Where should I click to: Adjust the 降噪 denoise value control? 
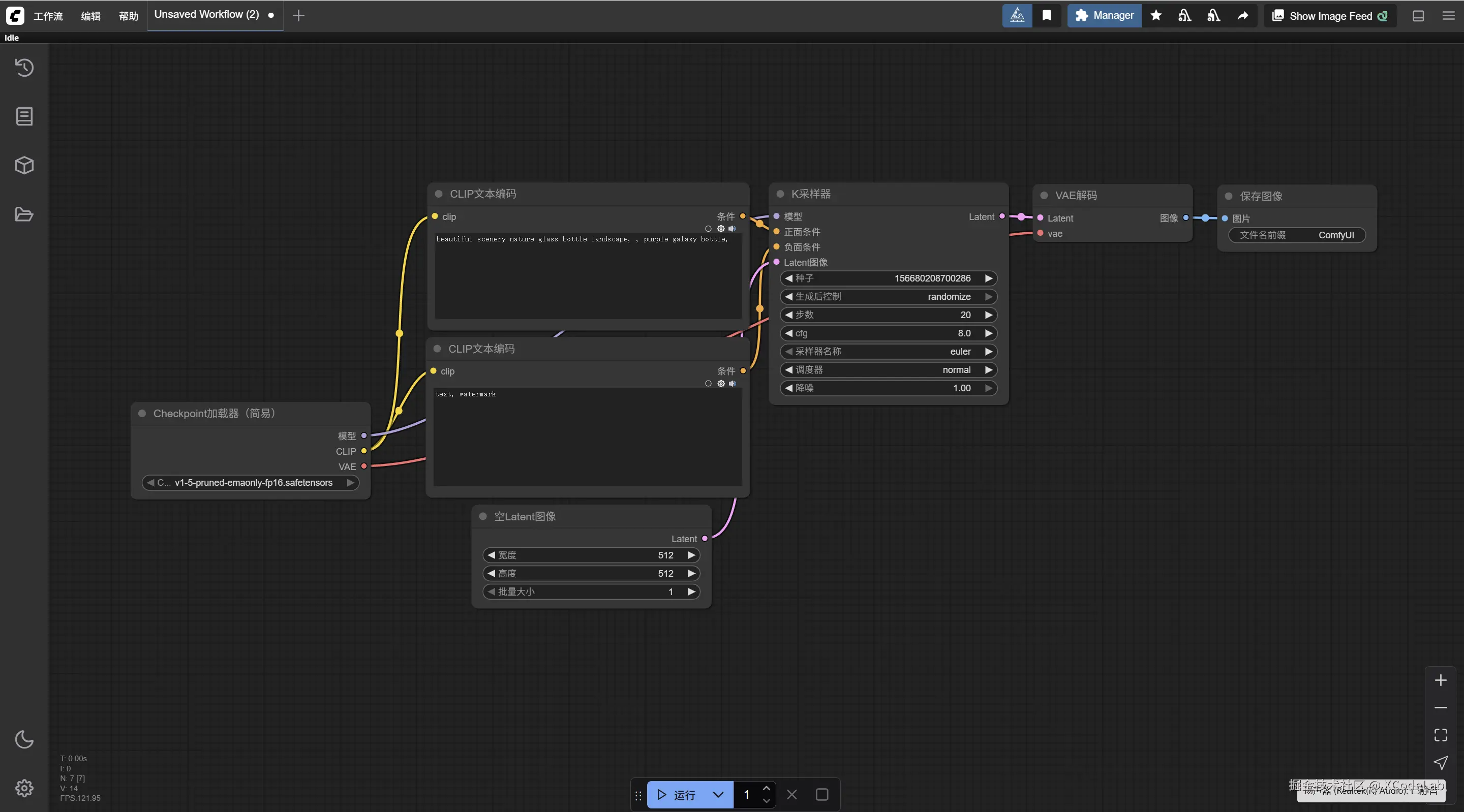pos(888,388)
